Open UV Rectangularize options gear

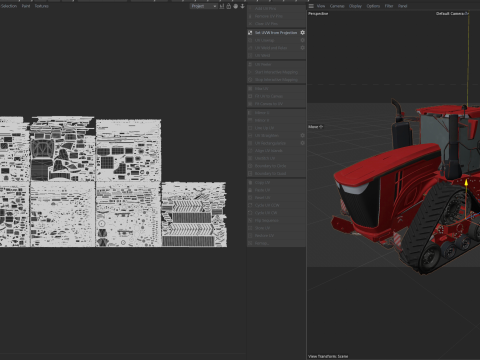(302, 143)
